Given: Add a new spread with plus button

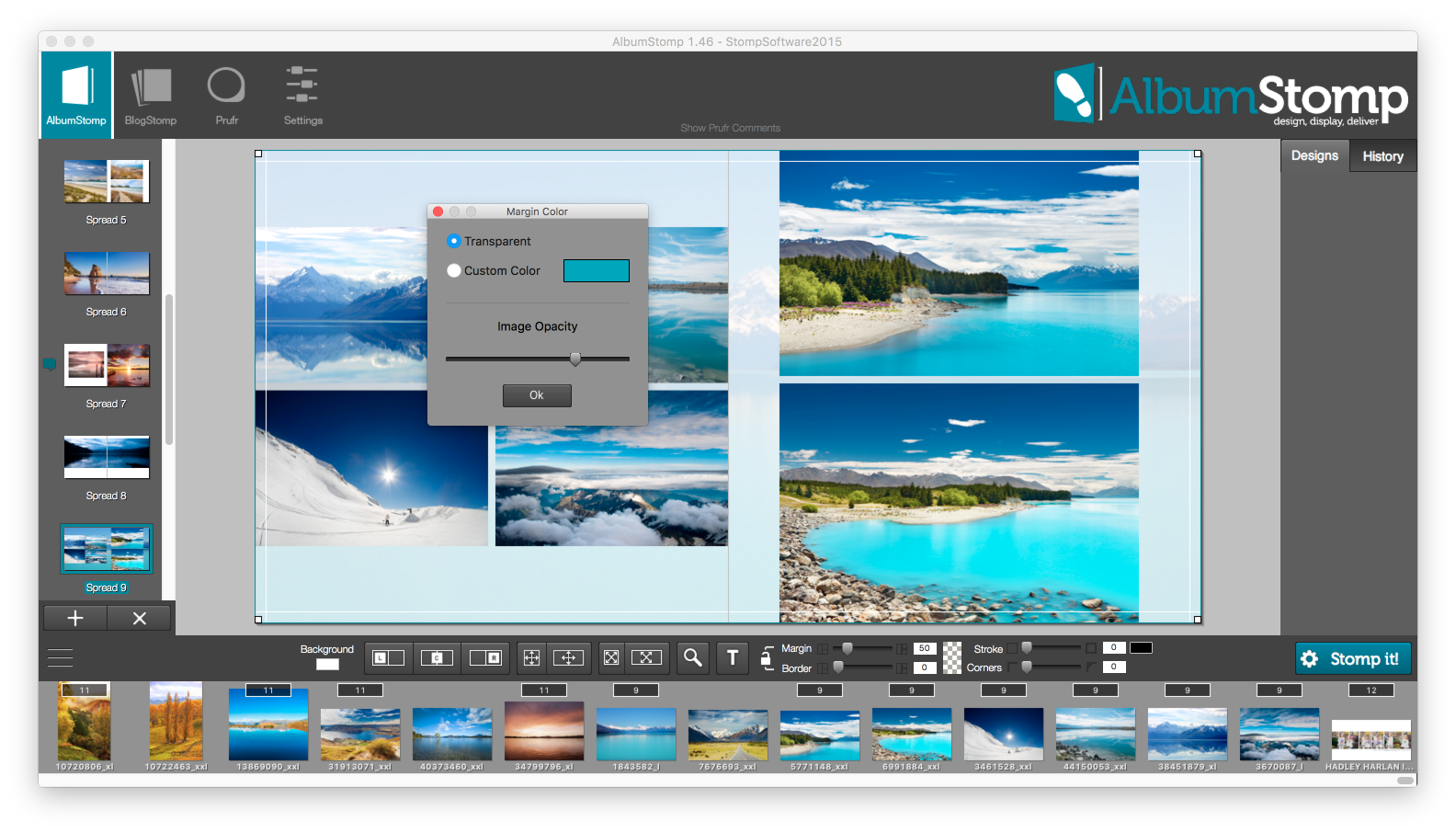Looking at the screenshot, I should [x=74, y=618].
